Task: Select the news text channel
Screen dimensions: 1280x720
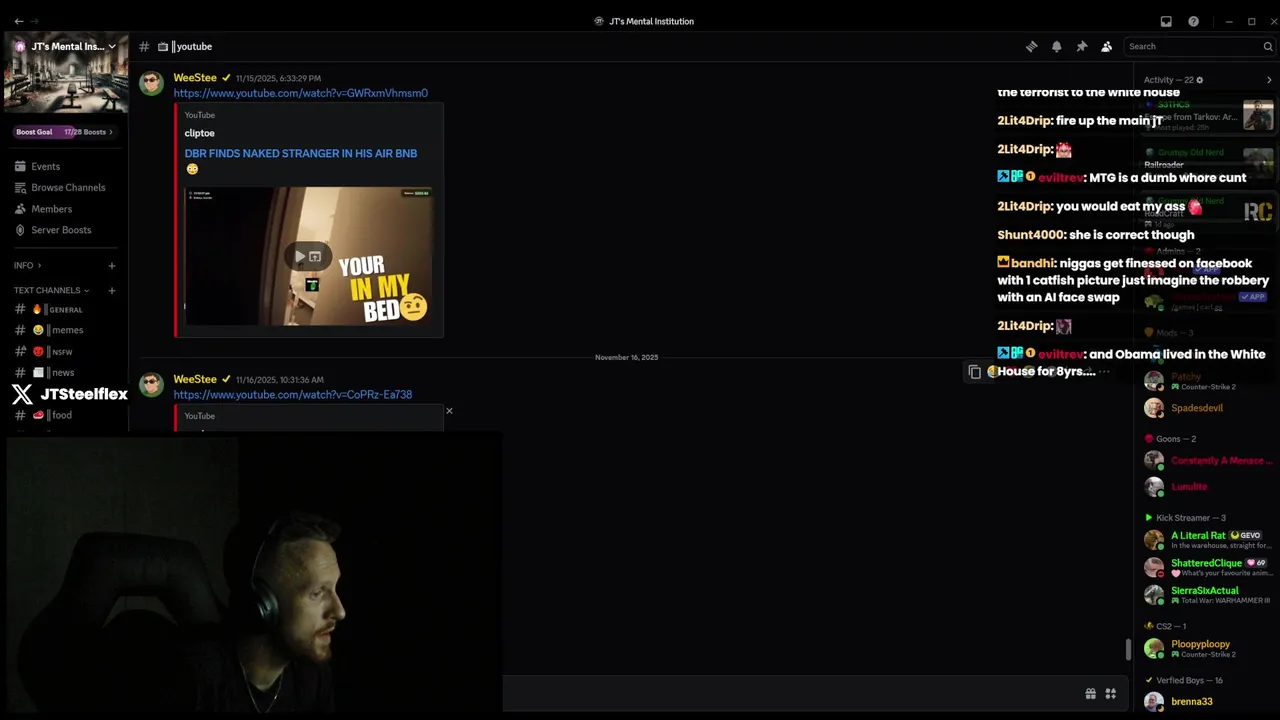Action: pos(64,373)
